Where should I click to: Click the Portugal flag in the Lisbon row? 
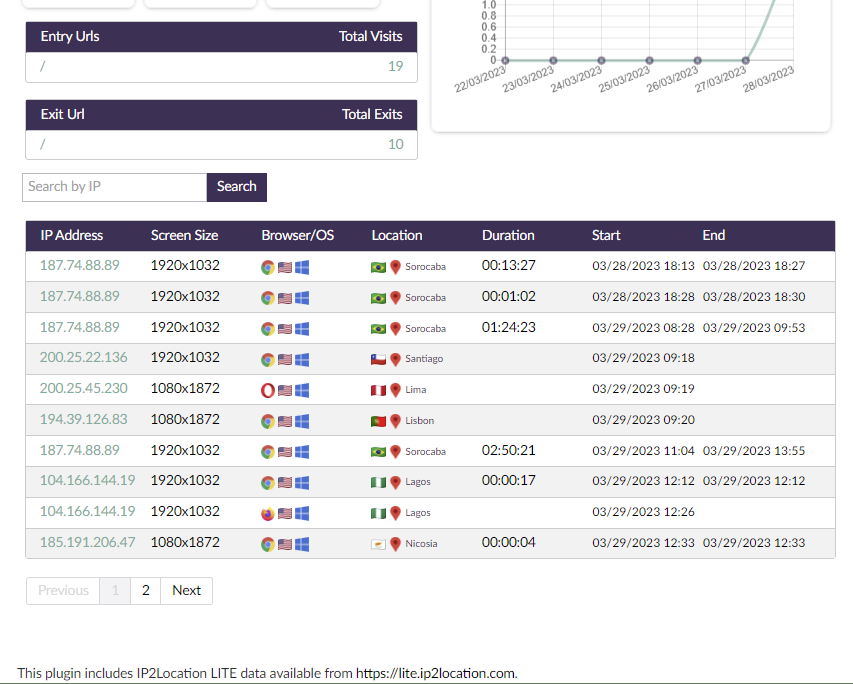click(378, 421)
